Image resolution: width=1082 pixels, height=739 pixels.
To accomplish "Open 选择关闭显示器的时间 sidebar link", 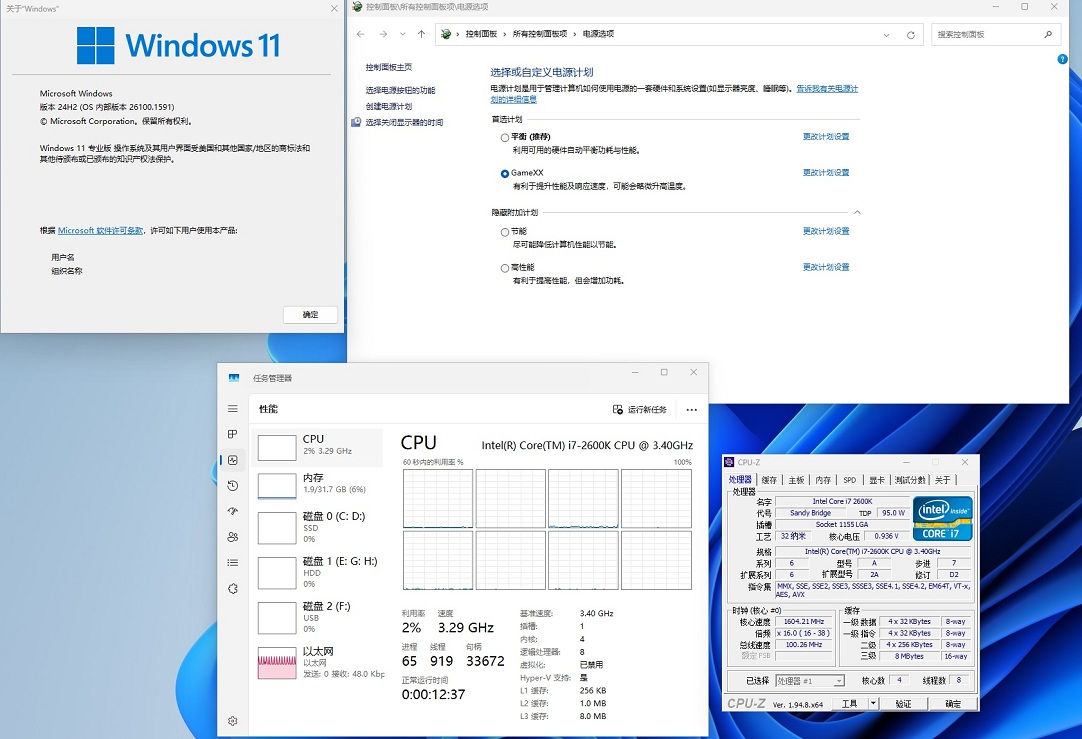I will tap(404, 122).
